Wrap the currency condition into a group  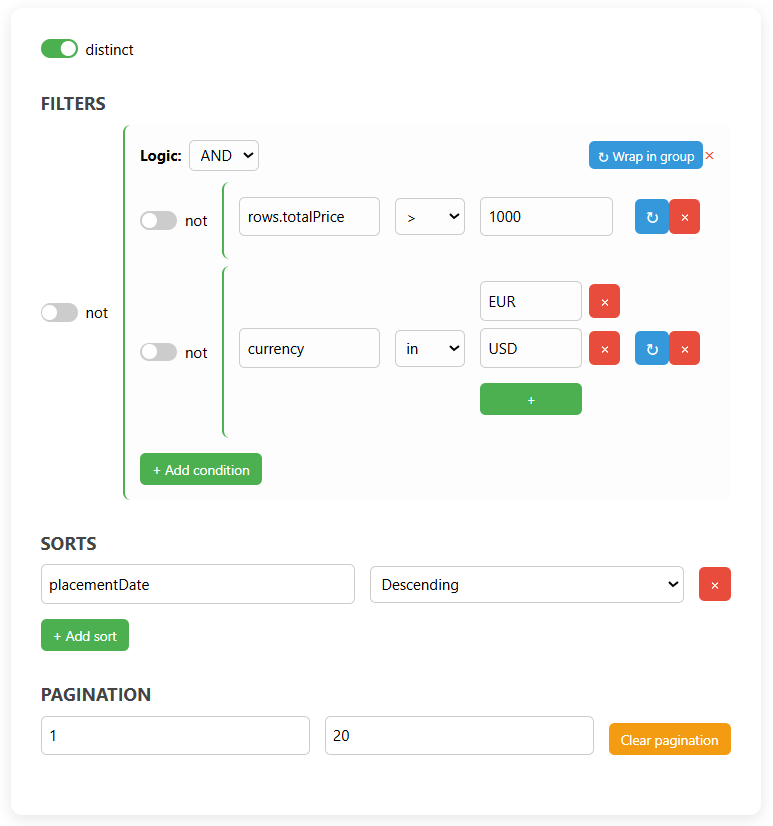click(x=651, y=348)
